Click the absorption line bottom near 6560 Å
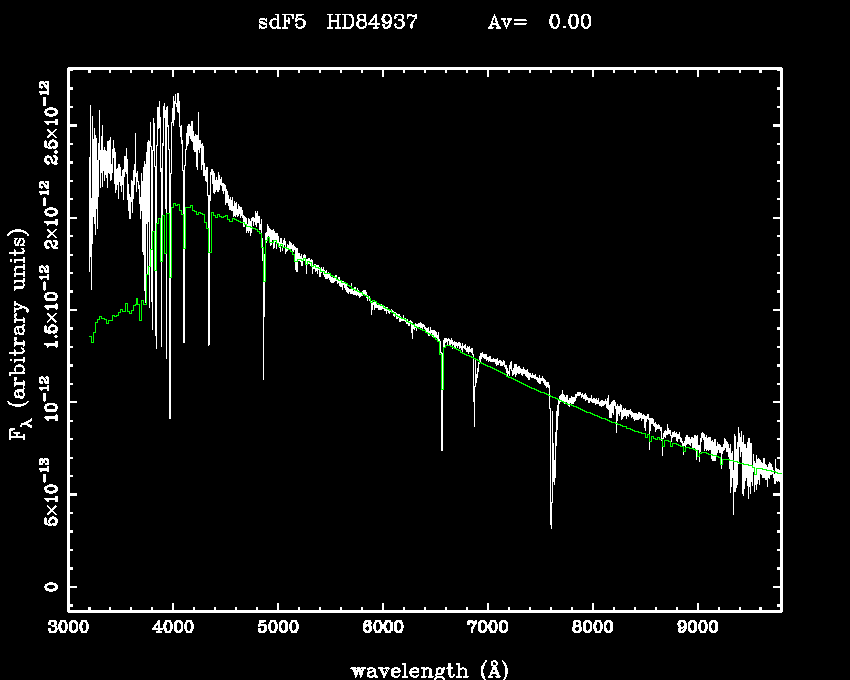This screenshot has height=680, width=850. pos(442,448)
